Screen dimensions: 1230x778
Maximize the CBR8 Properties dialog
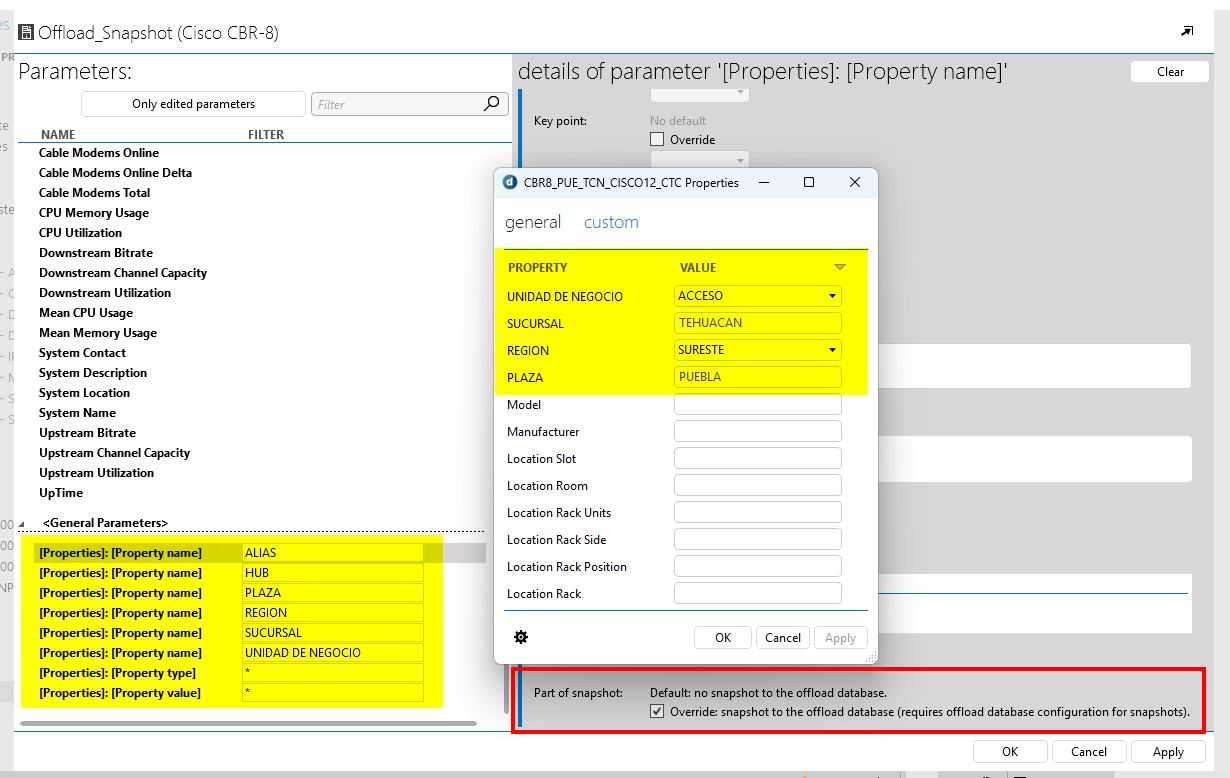click(809, 182)
